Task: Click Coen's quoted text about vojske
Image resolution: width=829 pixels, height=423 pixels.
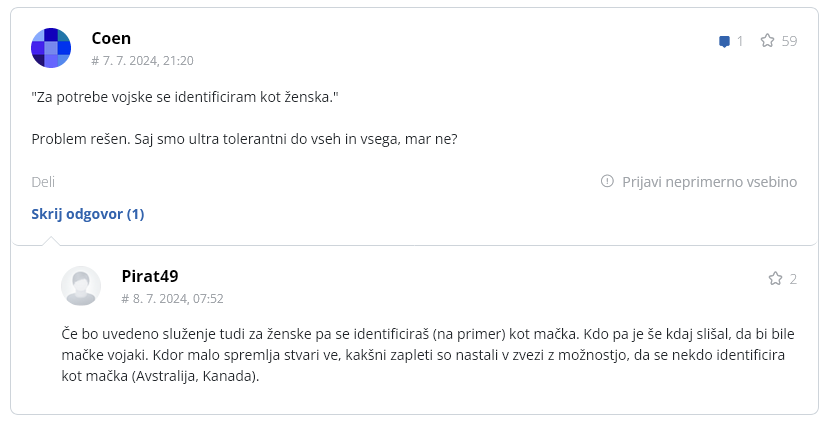Action: pyautogui.click(x=185, y=97)
